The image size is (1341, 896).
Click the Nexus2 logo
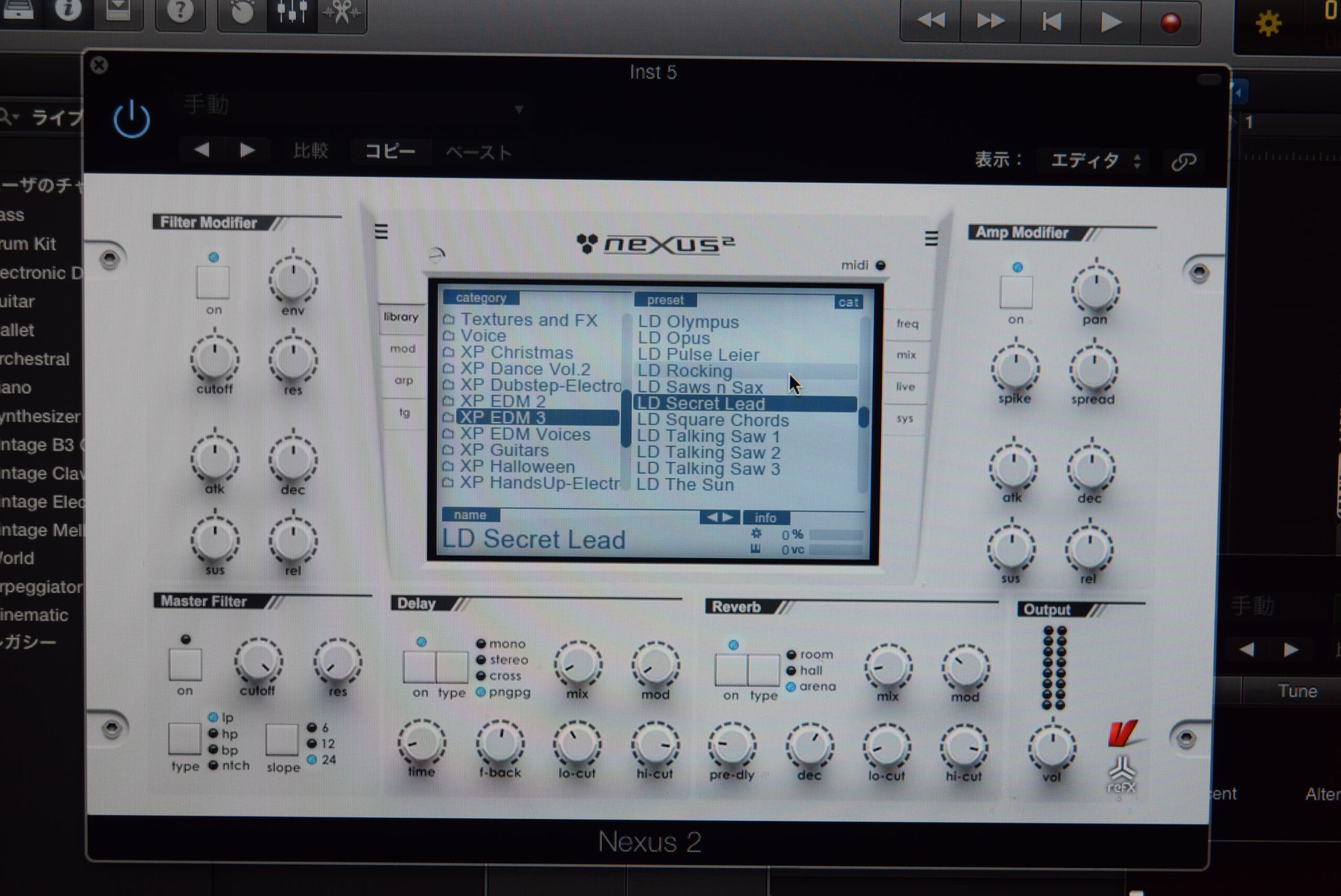tap(656, 244)
